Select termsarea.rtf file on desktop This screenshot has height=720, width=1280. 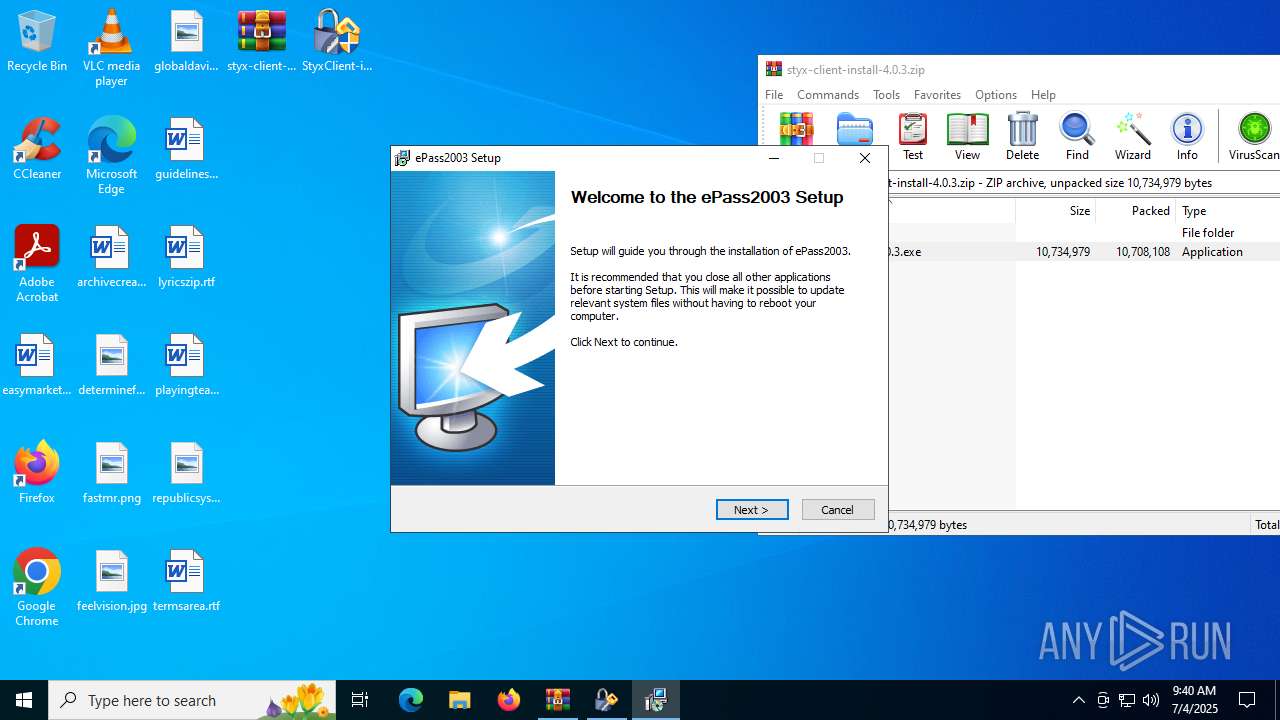[186, 582]
